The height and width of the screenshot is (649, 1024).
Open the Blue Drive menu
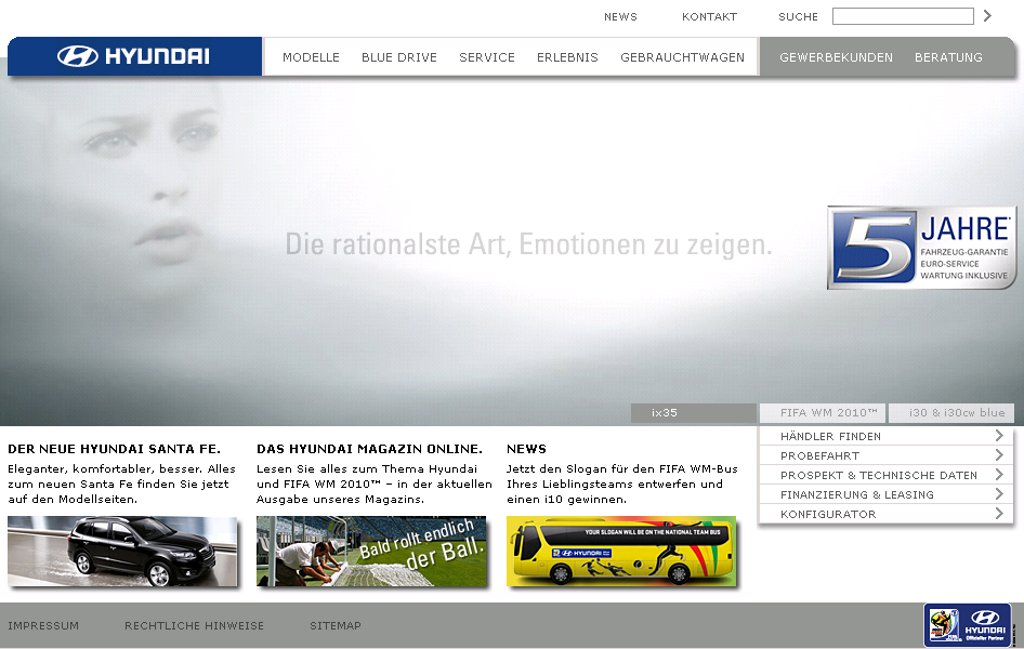tap(399, 57)
